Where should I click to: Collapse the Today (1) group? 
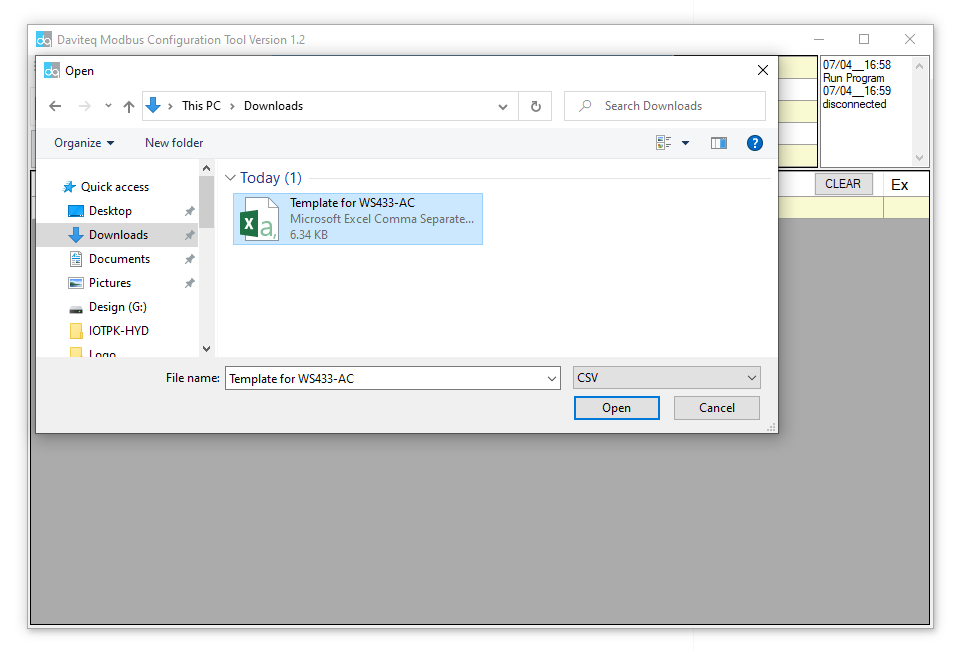tap(230, 178)
